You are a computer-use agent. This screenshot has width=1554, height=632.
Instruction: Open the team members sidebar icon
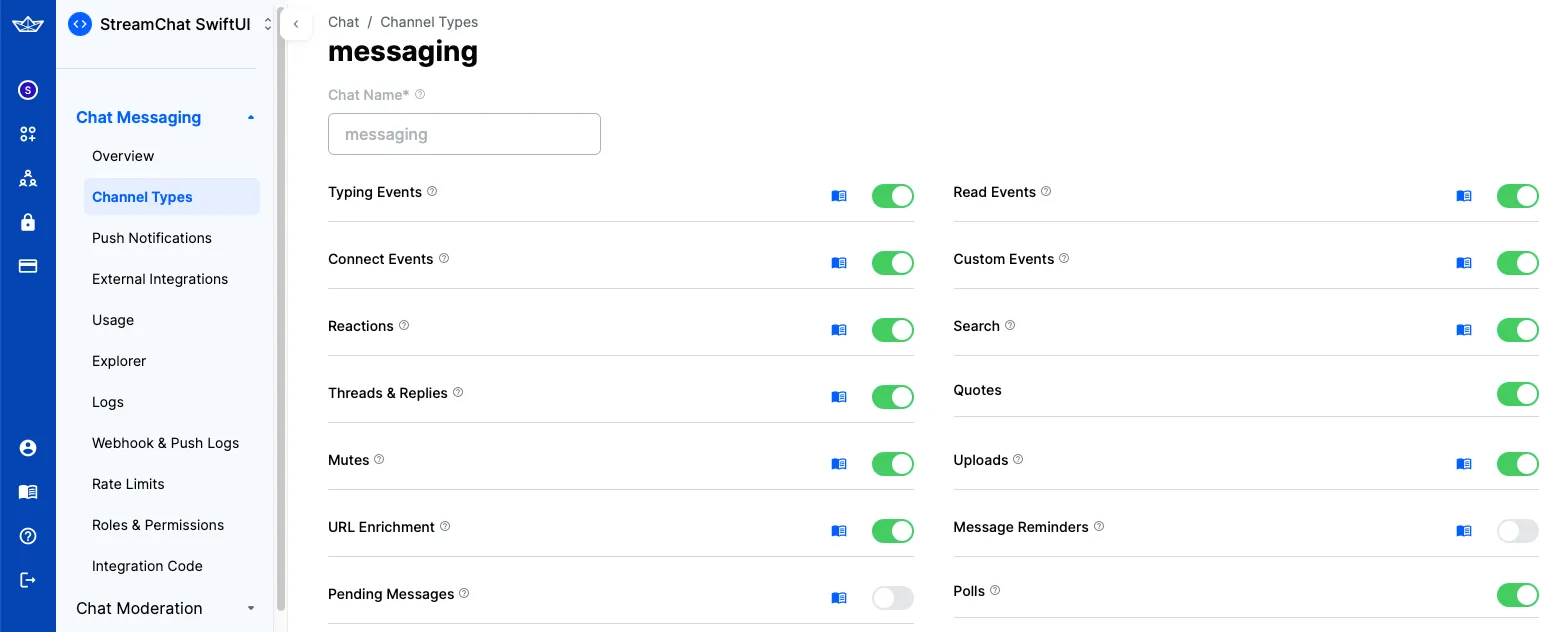click(x=27, y=178)
